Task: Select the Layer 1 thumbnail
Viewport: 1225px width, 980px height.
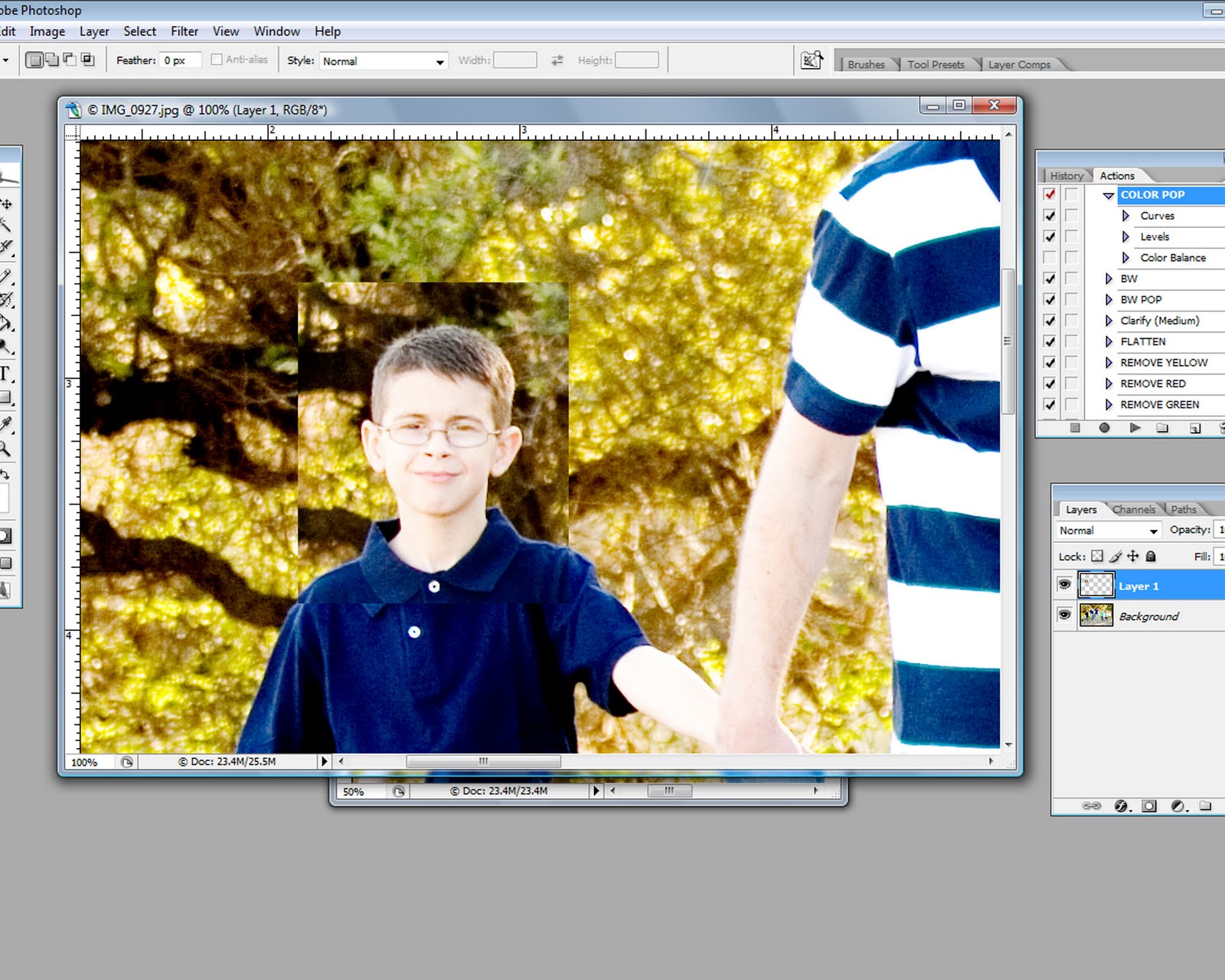Action: point(1096,585)
